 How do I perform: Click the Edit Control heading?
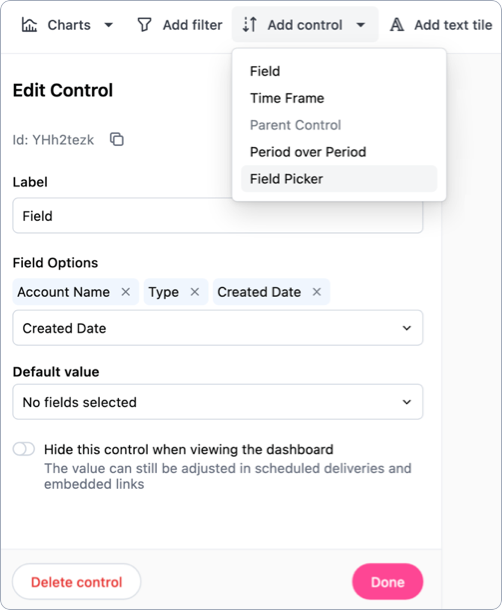63,90
